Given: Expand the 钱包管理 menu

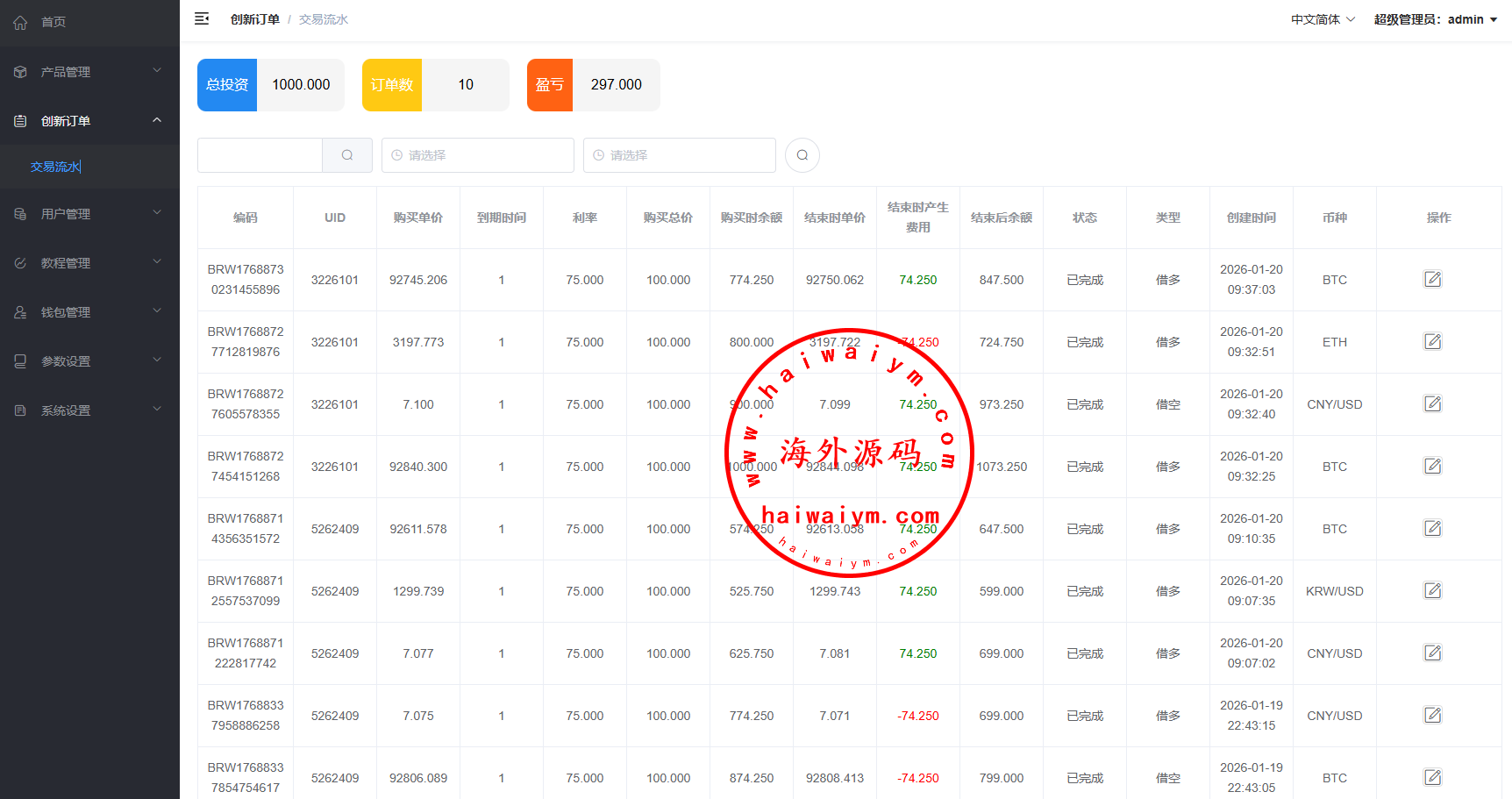Looking at the screenshot, I should click(89, 312).
